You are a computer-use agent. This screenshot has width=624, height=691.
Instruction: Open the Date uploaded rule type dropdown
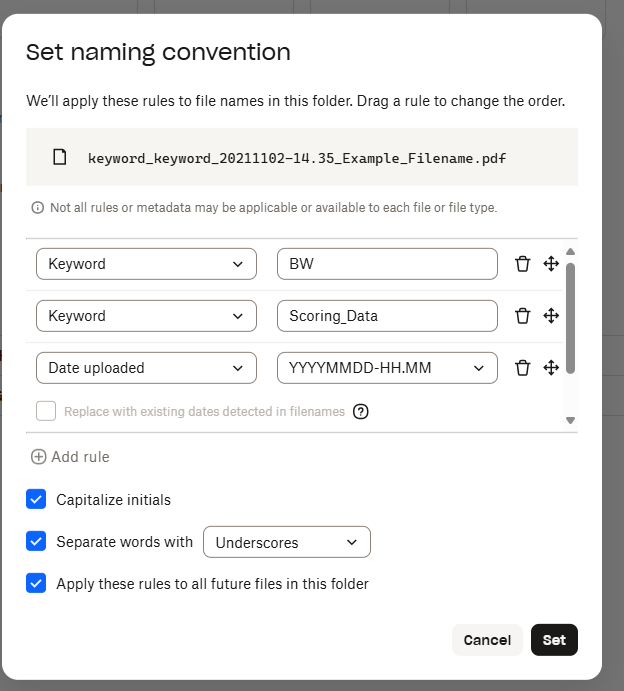point(146,368)
